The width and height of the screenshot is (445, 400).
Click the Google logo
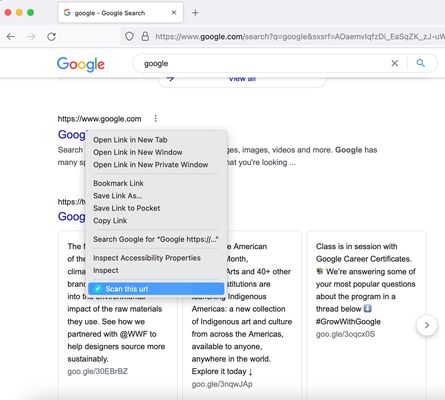pos(81,64)
